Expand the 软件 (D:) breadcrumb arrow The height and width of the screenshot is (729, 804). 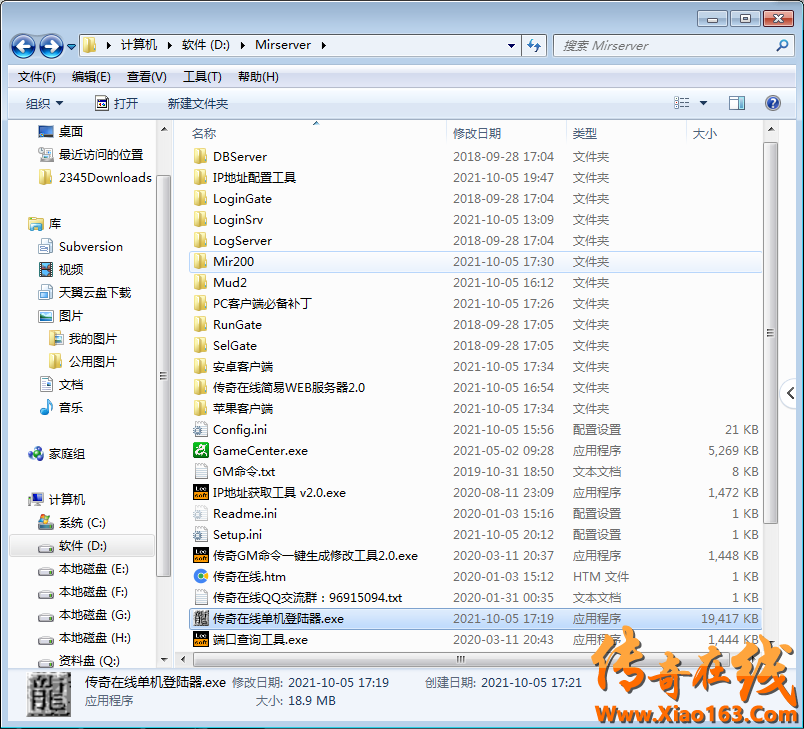243,46
